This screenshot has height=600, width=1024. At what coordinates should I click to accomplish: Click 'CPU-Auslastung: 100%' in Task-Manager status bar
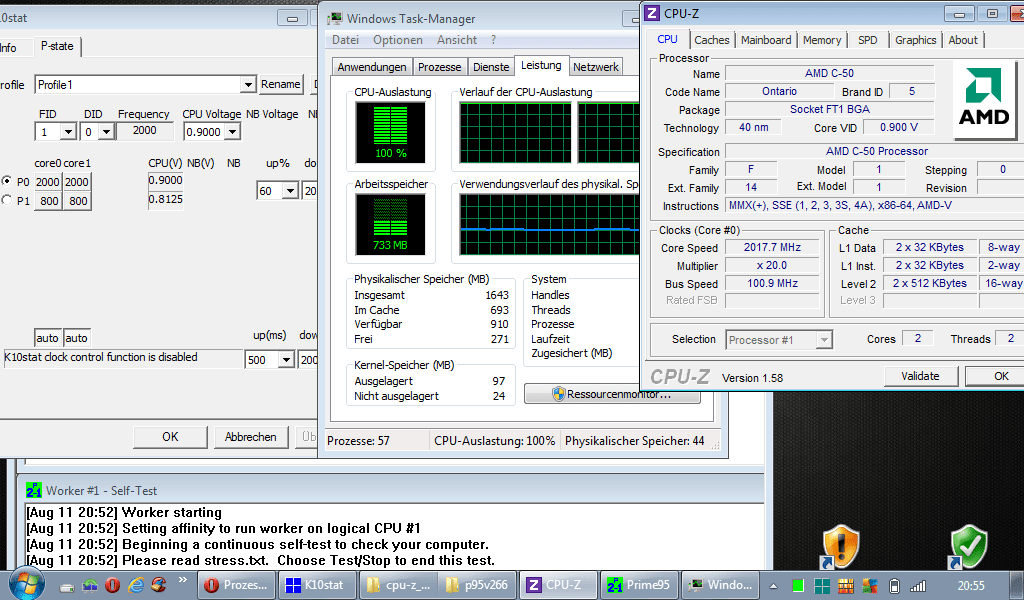click(x=494, y=441)
